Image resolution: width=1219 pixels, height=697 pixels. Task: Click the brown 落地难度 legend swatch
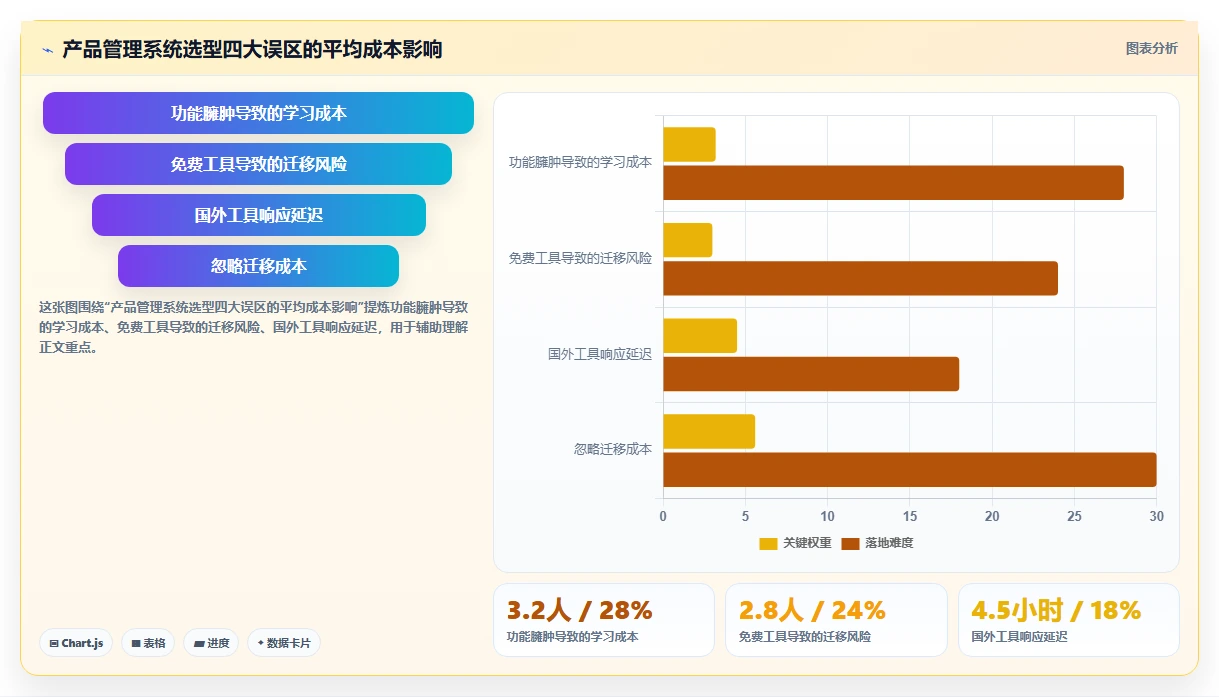pos(850,543)
